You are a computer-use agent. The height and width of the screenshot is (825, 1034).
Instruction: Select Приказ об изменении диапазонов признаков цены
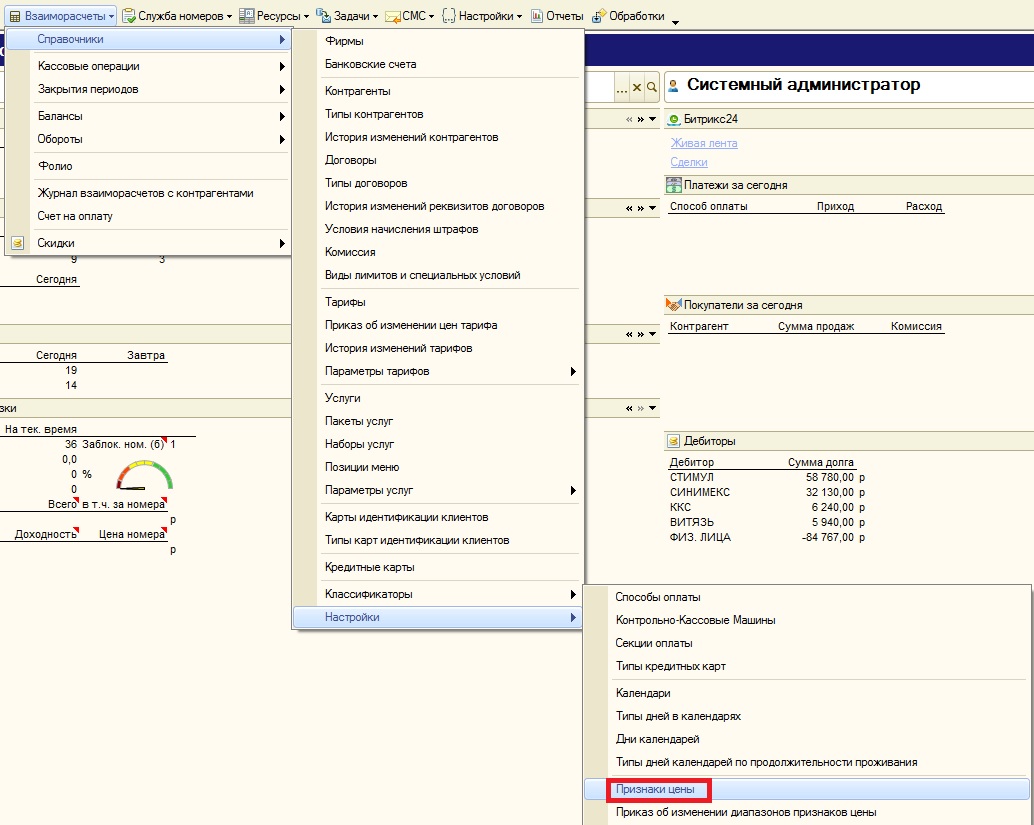click(807, 812)
